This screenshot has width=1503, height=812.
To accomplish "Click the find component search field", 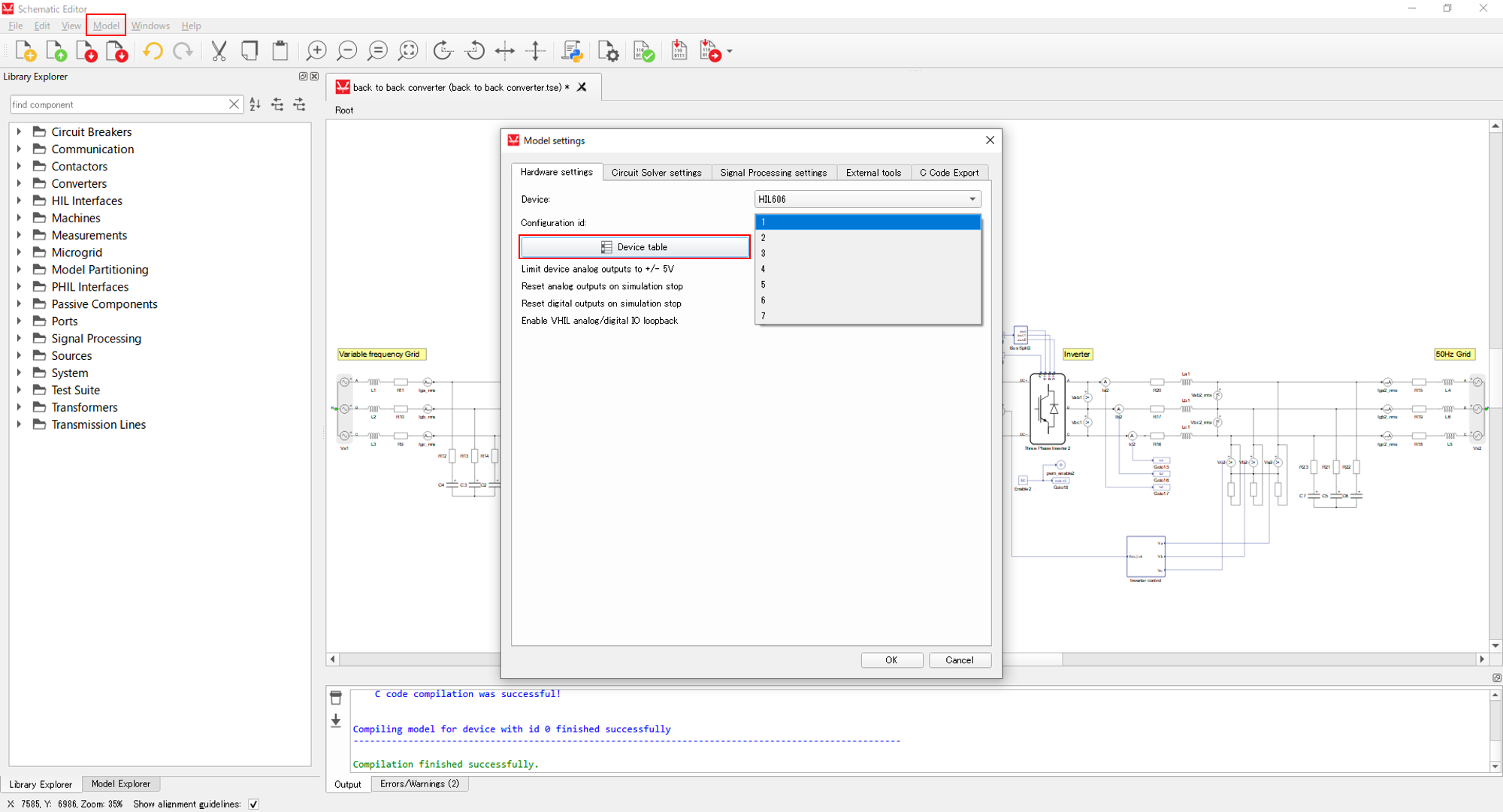I will click(x=118, y=104).
